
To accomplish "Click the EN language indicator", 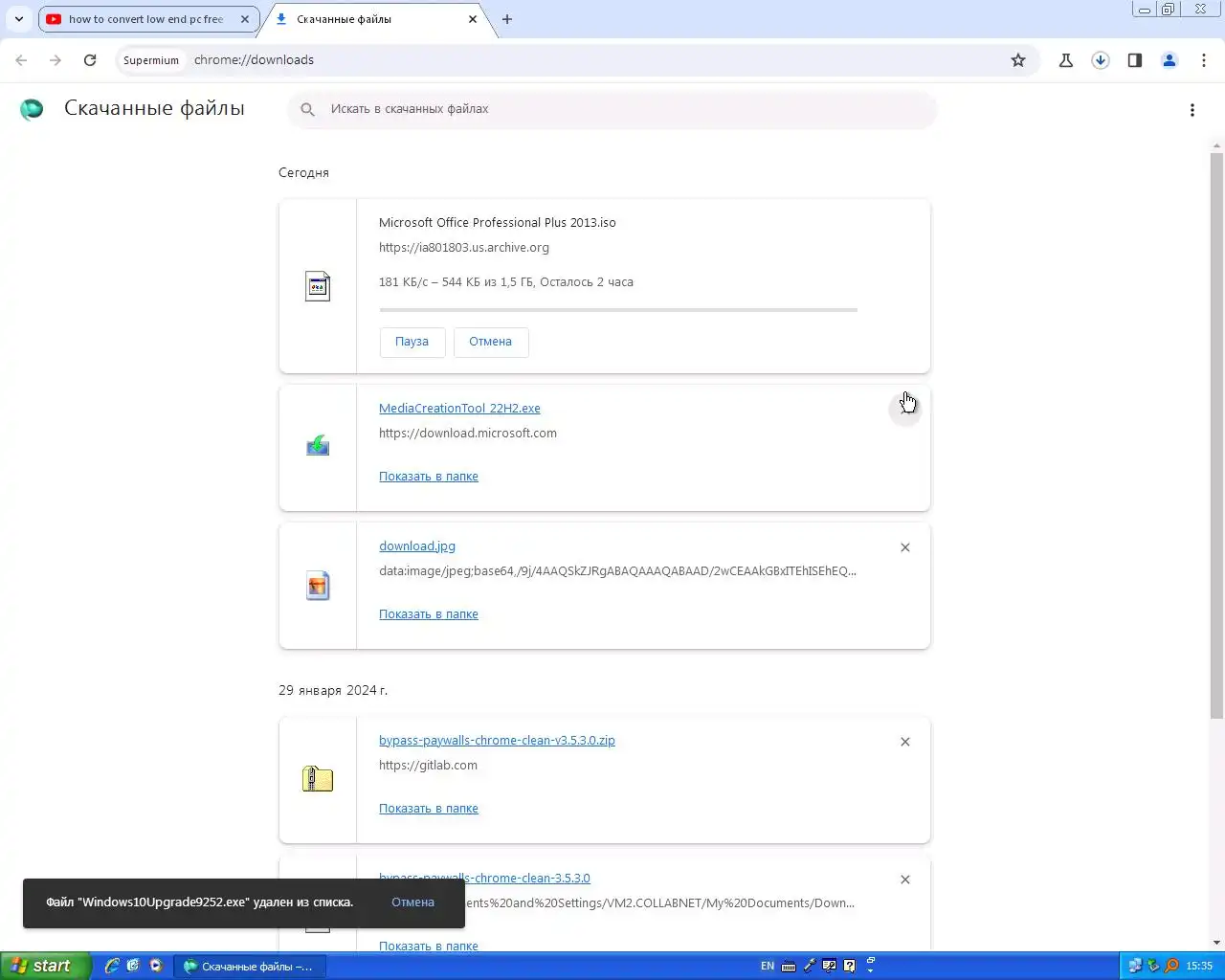I will coord(768,967).
